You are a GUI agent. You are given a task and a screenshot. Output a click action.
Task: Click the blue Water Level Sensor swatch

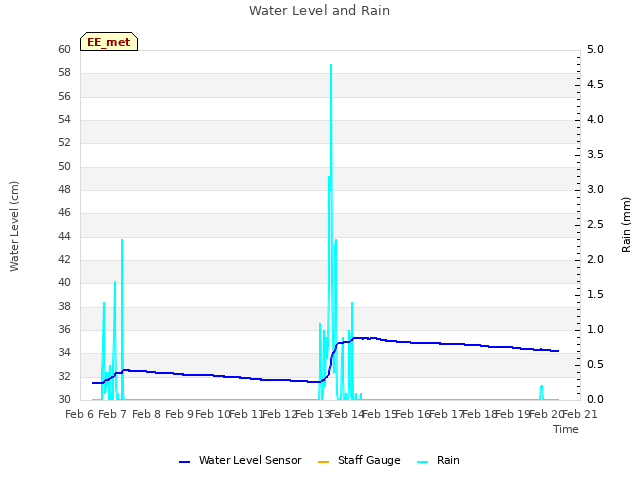tap(184, 462)
